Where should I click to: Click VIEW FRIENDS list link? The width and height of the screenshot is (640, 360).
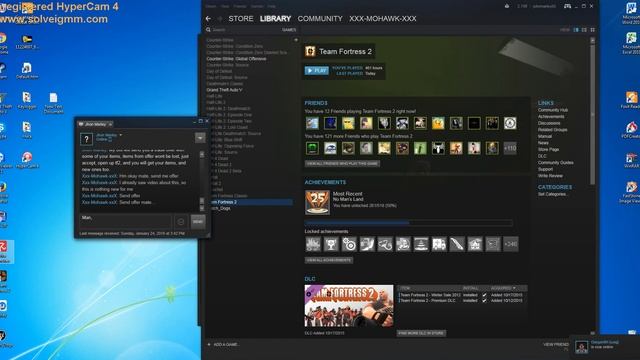pyautogui.click(x=556, y=344)
